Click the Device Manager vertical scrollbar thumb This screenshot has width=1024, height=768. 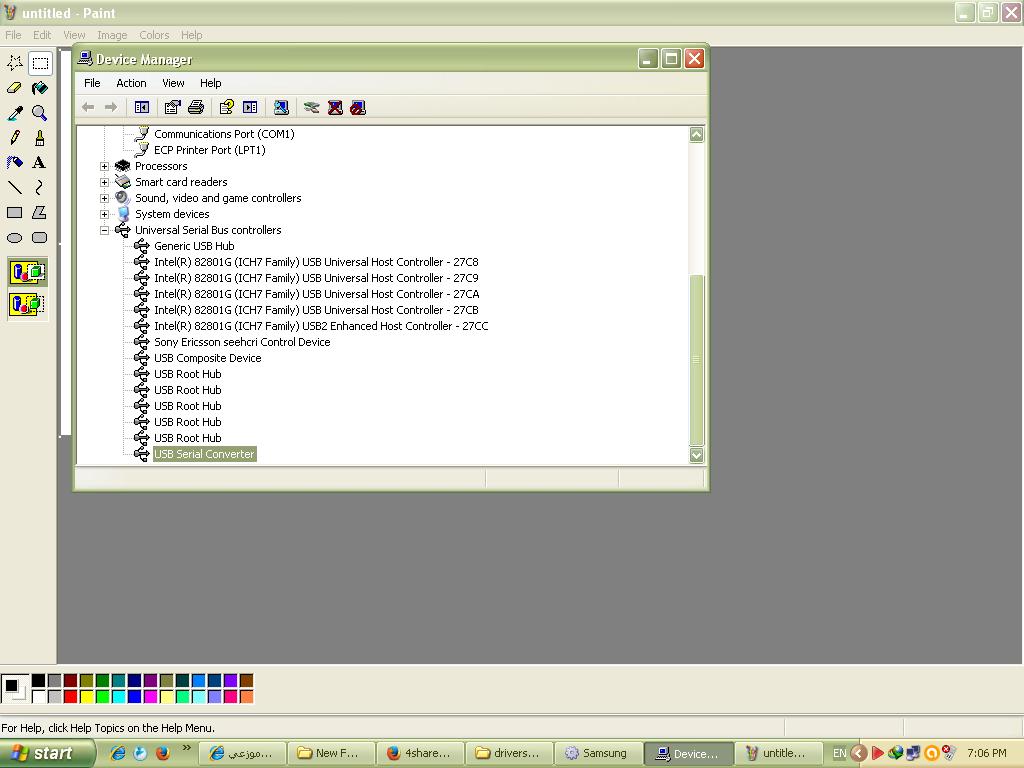click(697, 360)
